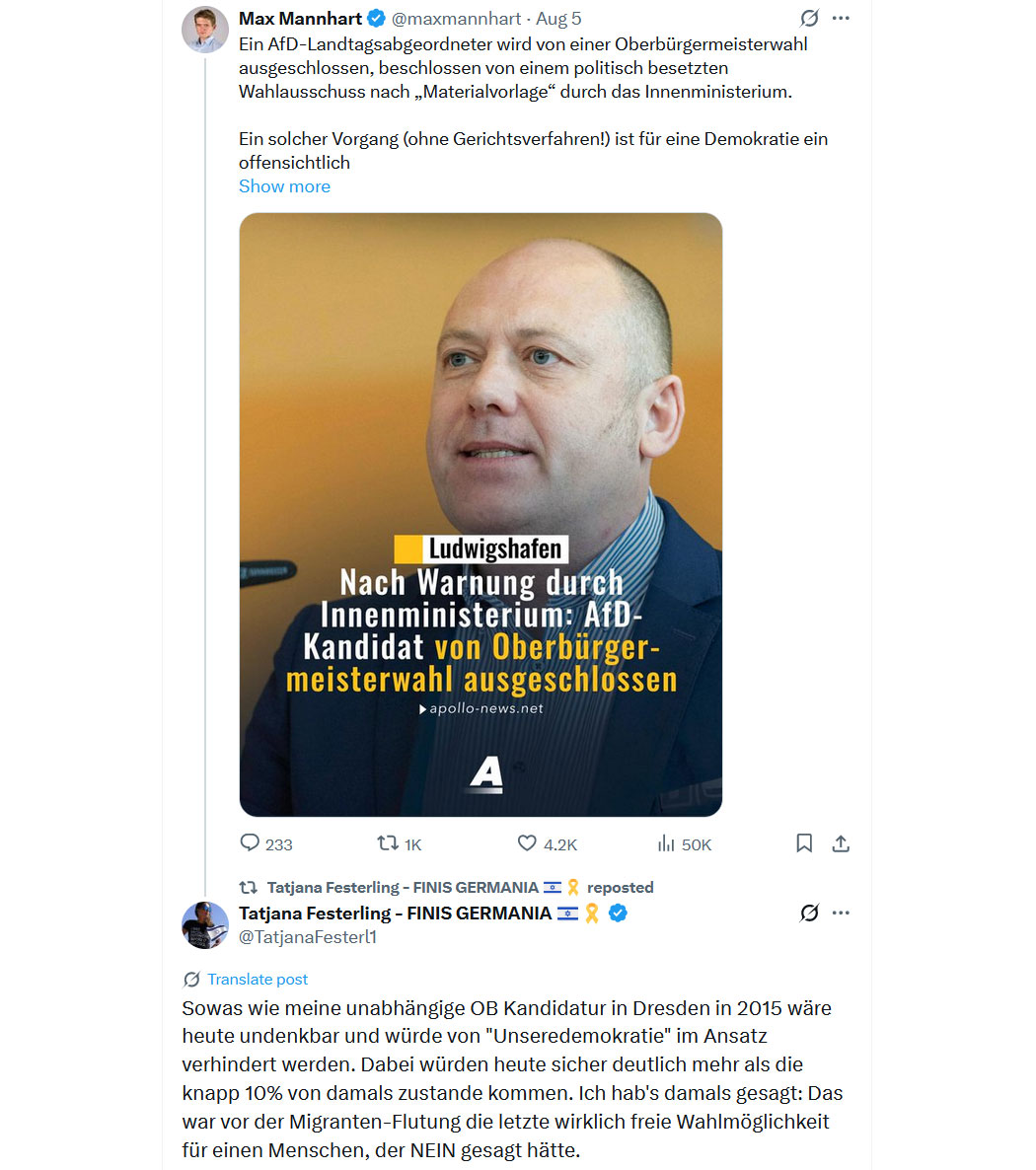The width and height of the screenshot is (1036, 1170).
Task: Click the Aug 5 timestamp
Action: (x=558, y=19)
